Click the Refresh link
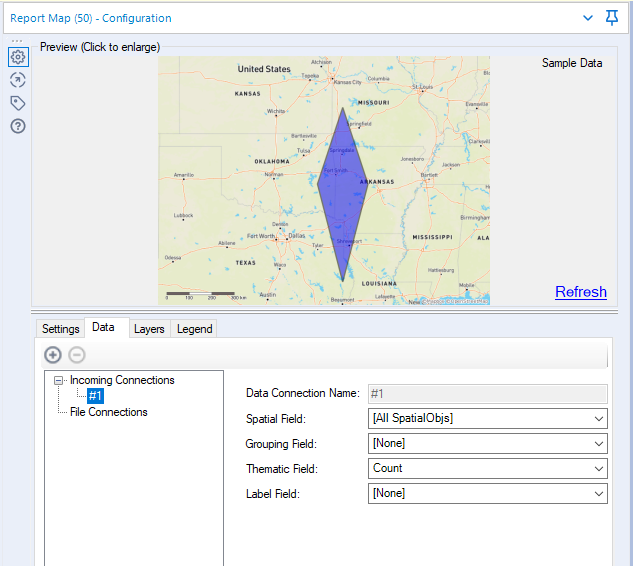Viewport: 633px width, 566px height. [580, 292]
